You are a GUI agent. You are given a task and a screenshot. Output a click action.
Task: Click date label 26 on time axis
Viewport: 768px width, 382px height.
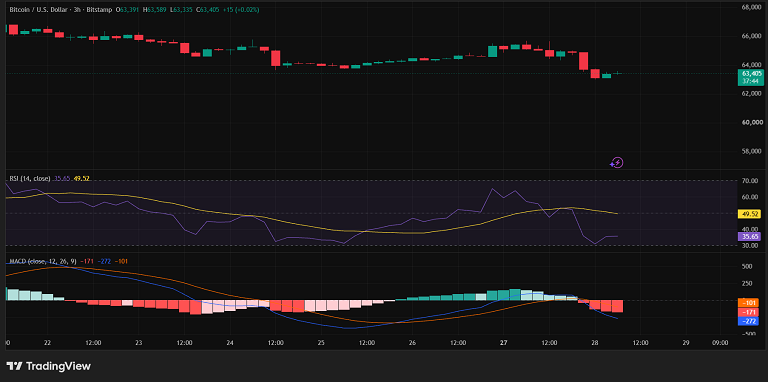tap(412, 343)
